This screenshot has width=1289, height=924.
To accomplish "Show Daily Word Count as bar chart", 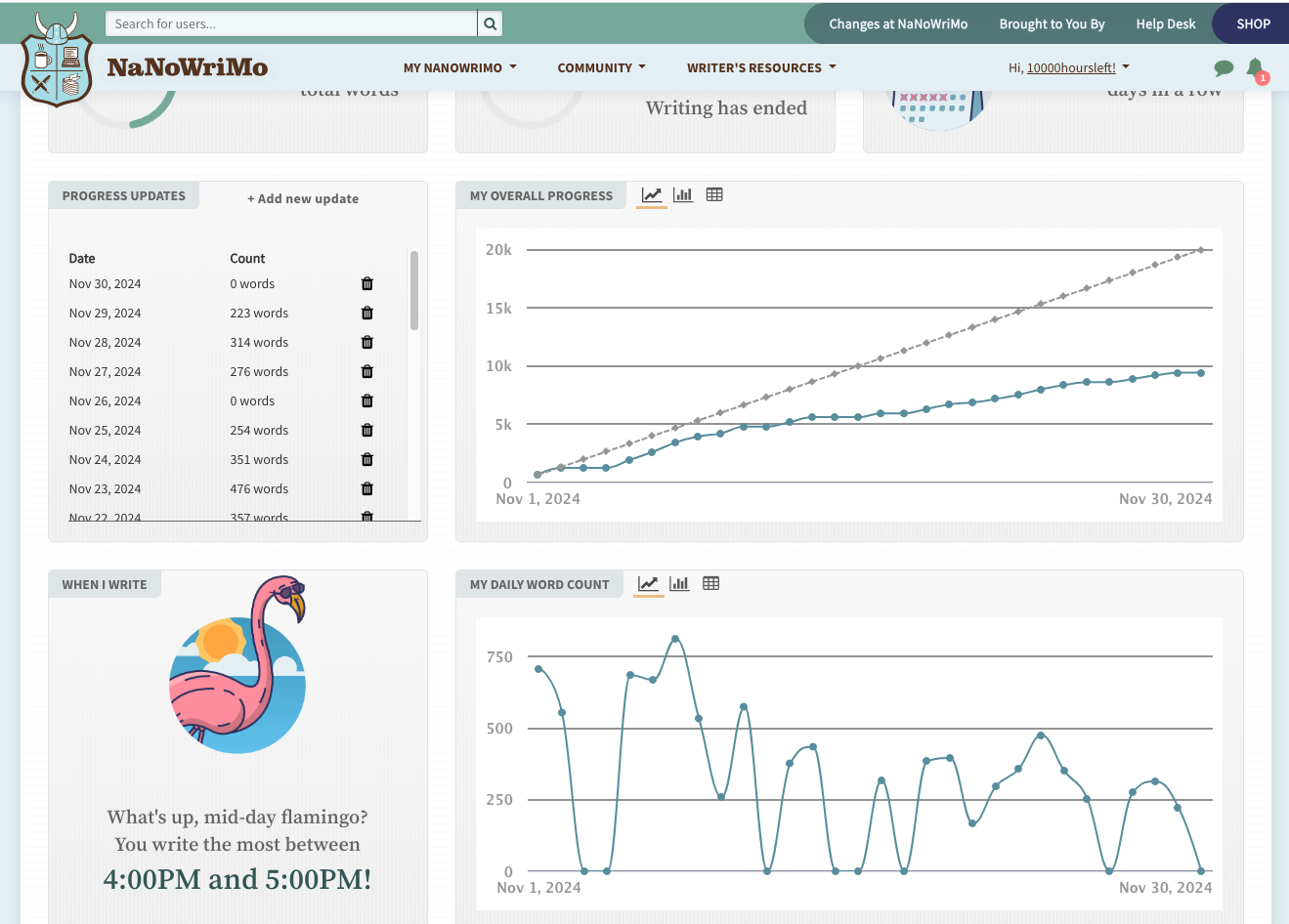I will (x=679, y=584).
